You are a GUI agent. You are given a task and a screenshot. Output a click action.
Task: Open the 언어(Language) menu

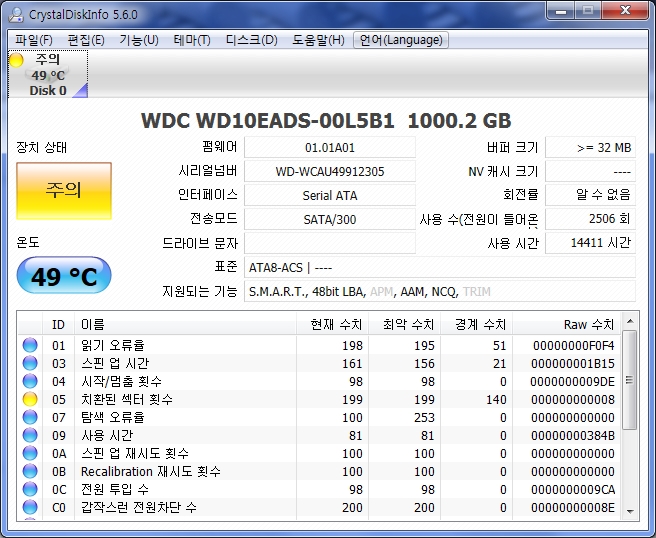coord(401,40)
